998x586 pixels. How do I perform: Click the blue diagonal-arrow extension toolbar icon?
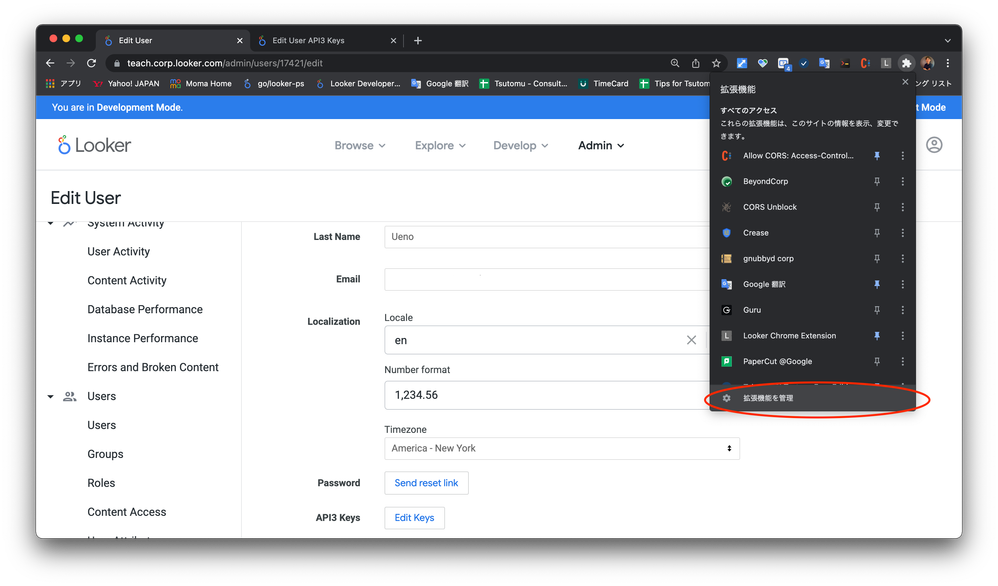[x=741, y=63]
